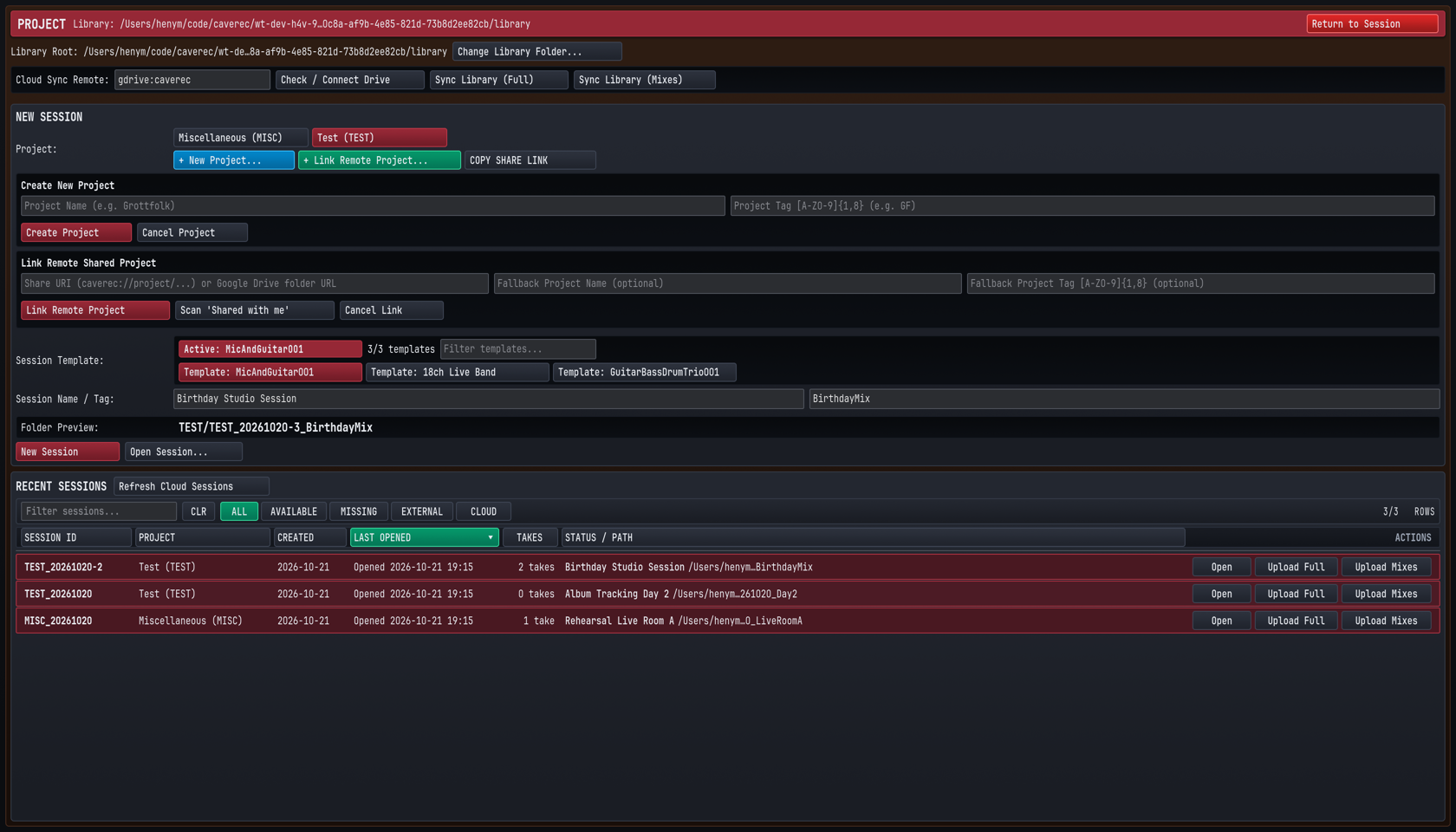This screenshot has height=832, width=1456.
Task: Choose Template: GuitarBassDrumTrio001
Action: [644, 373]
